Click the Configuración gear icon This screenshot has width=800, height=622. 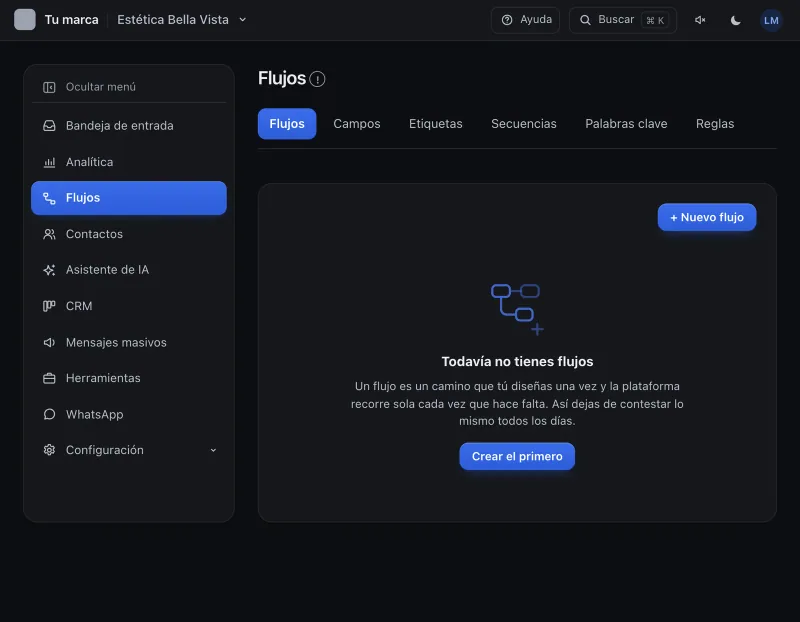tap(49, 450)
